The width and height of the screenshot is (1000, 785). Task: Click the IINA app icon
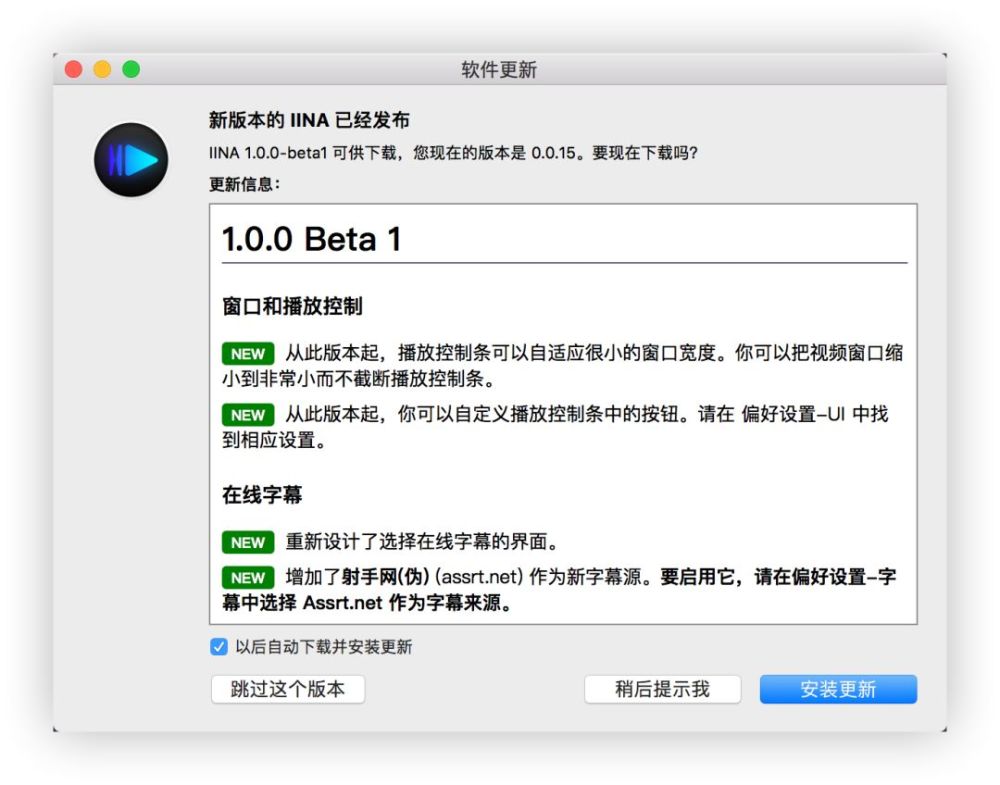131,159
